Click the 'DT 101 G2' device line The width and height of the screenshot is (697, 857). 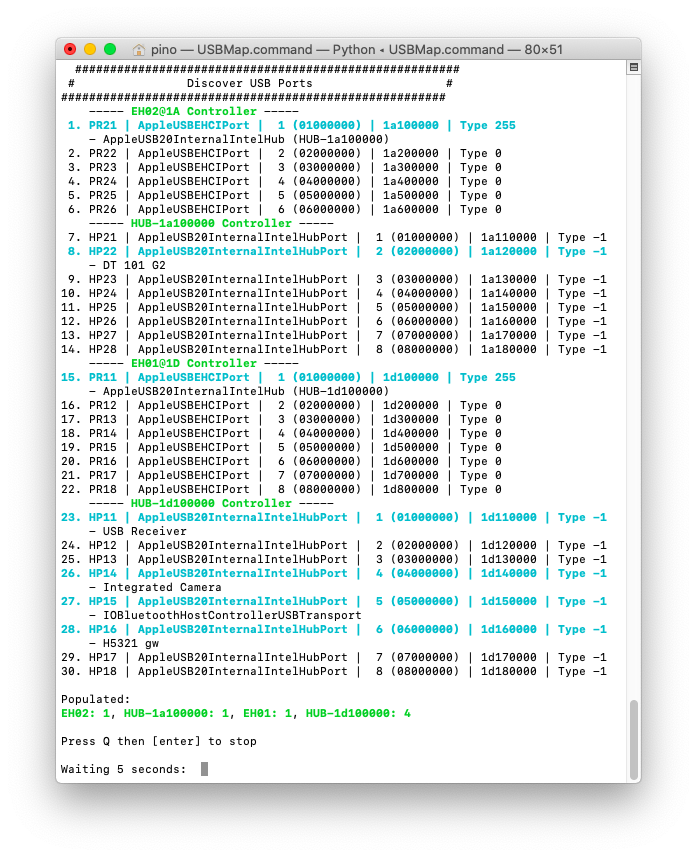127,266
